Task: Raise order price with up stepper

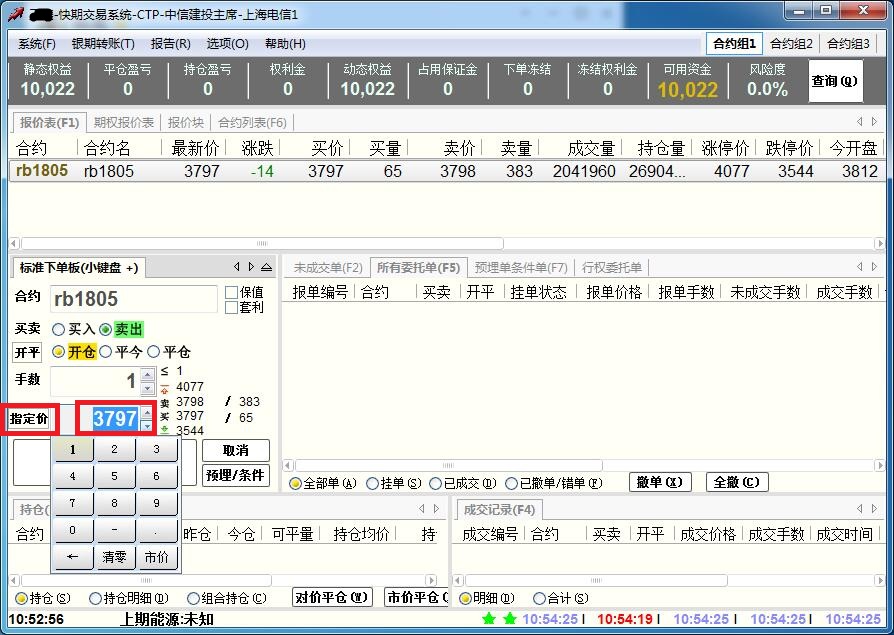Action: [x=147, y=413]
